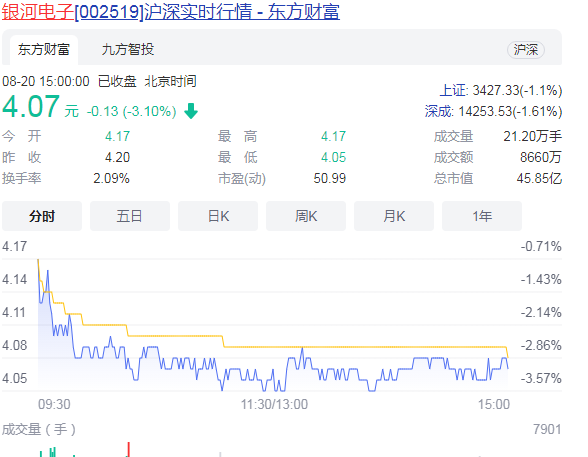Show the 日K candlestick chart
The image size is (588, 457).
(x=218, y=216)
